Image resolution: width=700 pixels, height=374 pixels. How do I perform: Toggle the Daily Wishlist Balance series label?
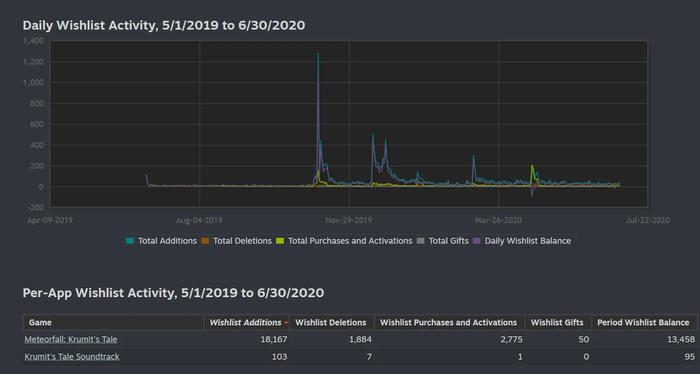click(528, 241)
